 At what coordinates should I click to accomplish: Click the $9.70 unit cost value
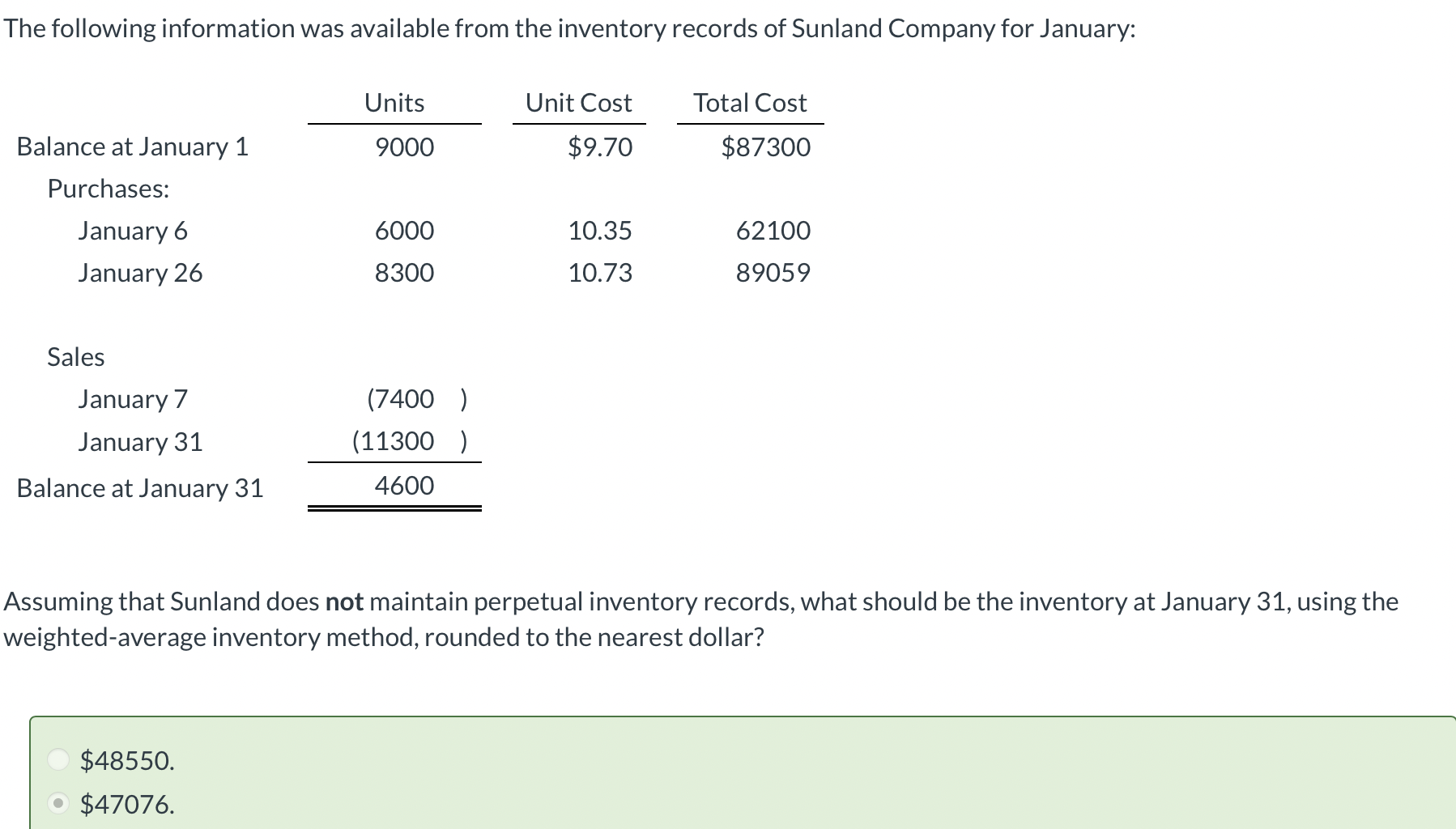click(599, 147)
